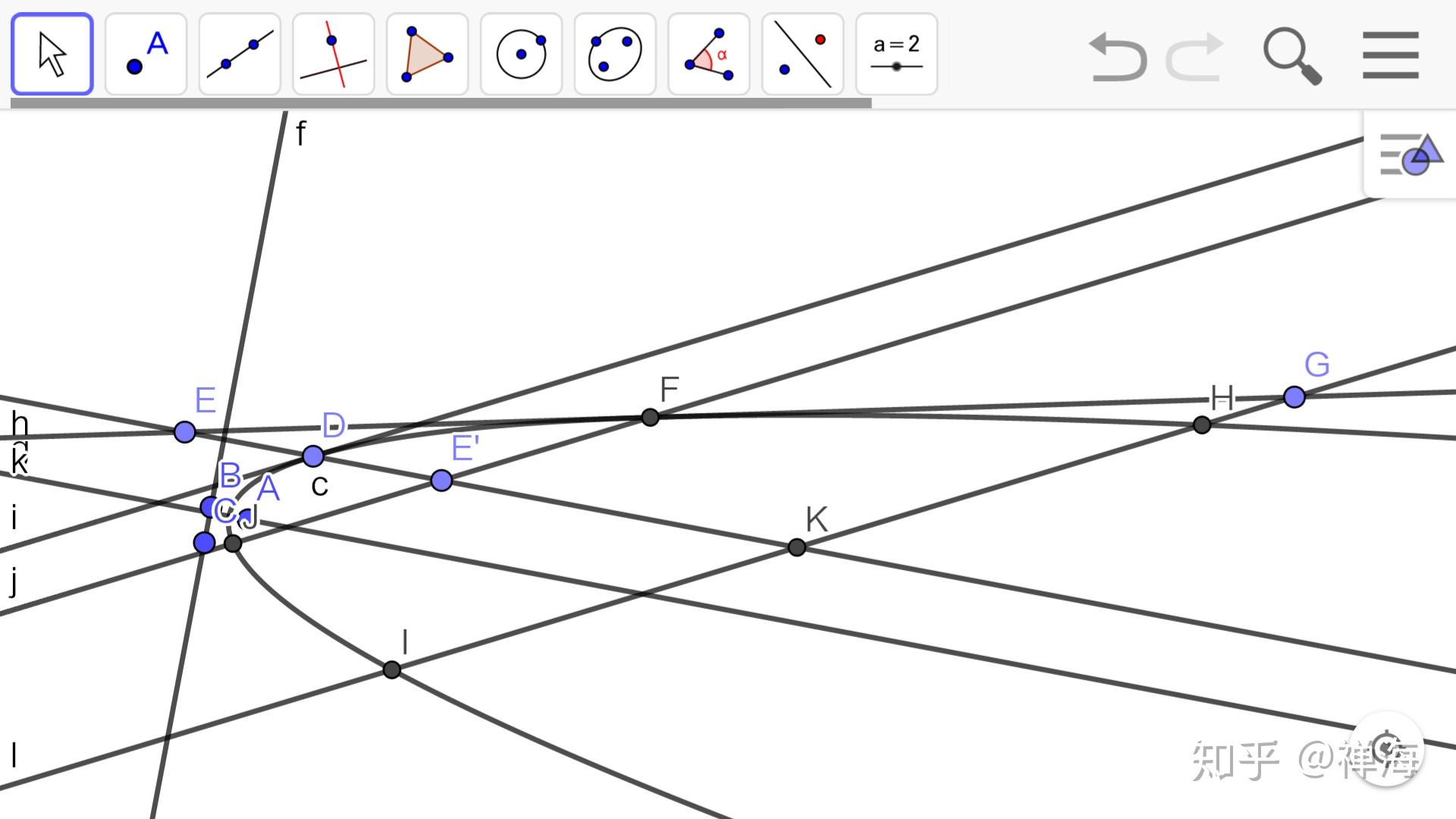The height and width of the screenshot is (819, 1456).
Task: Select the Ellipse conic tool
Action: click(615, 54)
